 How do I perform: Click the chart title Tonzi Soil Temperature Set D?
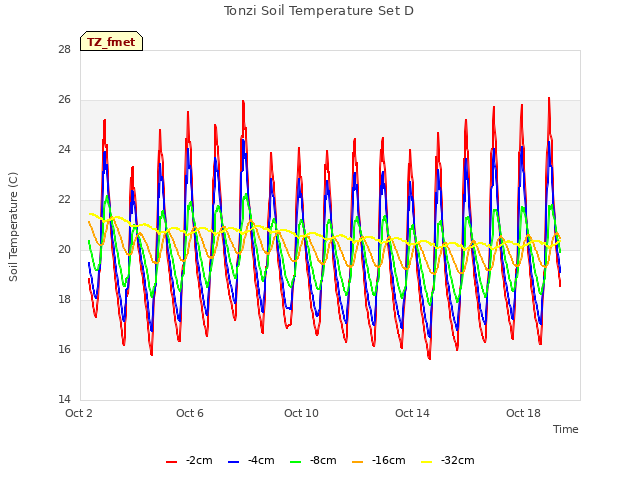pos(319,11)
